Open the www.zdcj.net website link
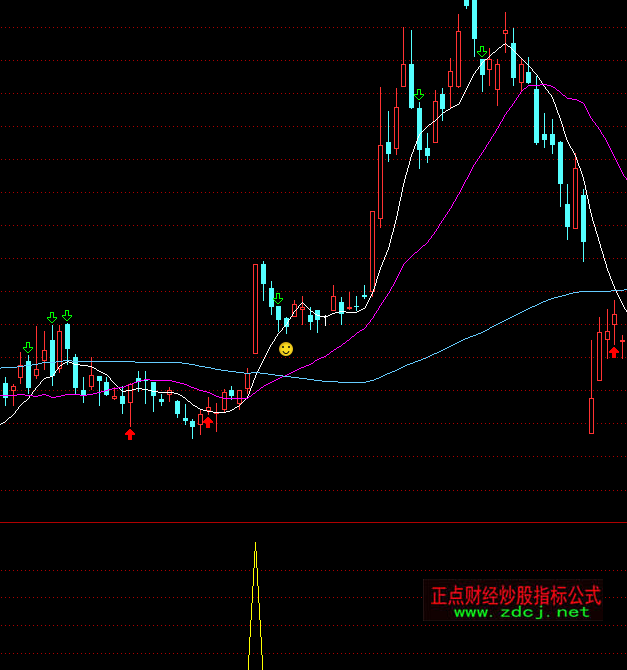This screenshot has width=627, height=670. (522, 612)
